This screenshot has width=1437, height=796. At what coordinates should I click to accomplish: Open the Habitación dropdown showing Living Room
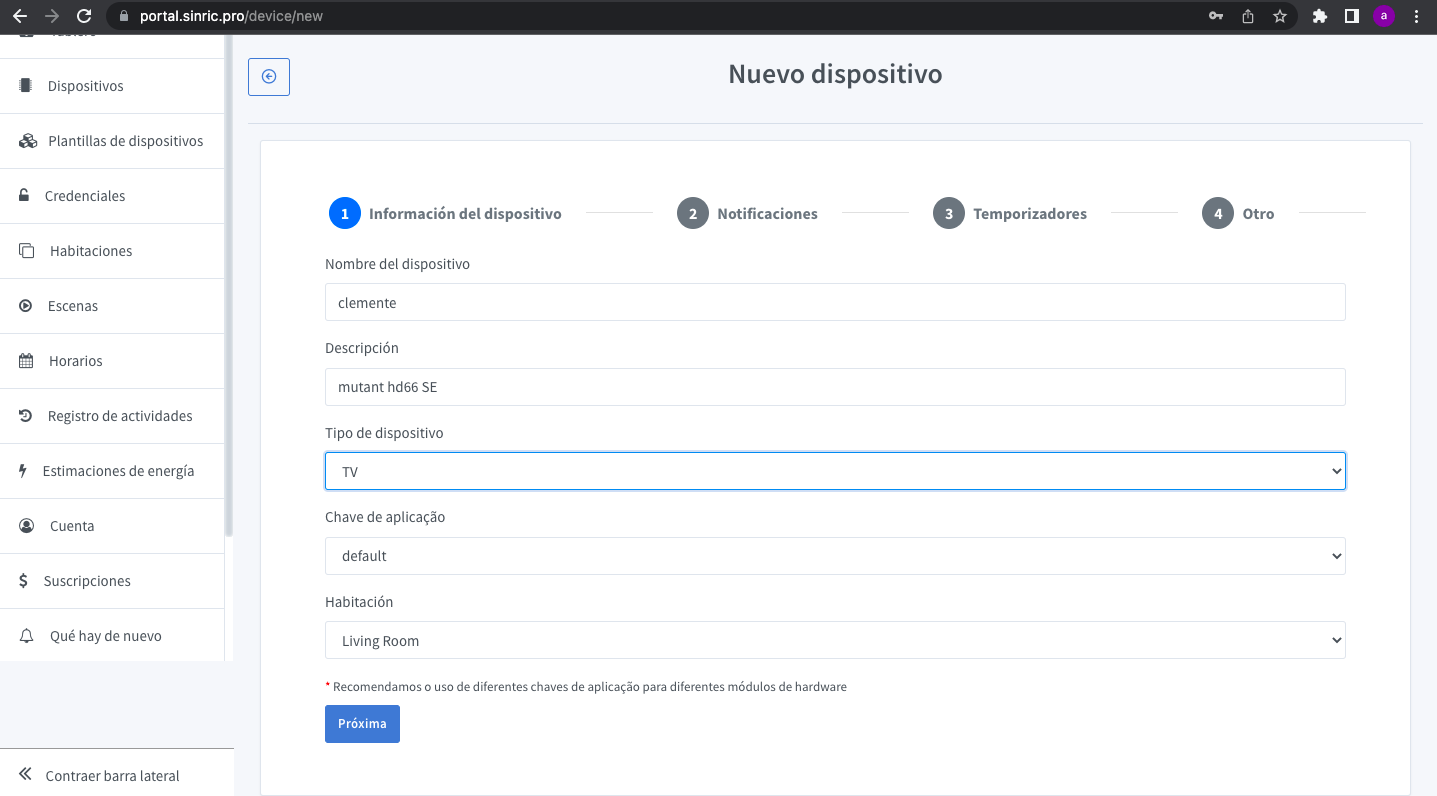click(834, 640)
